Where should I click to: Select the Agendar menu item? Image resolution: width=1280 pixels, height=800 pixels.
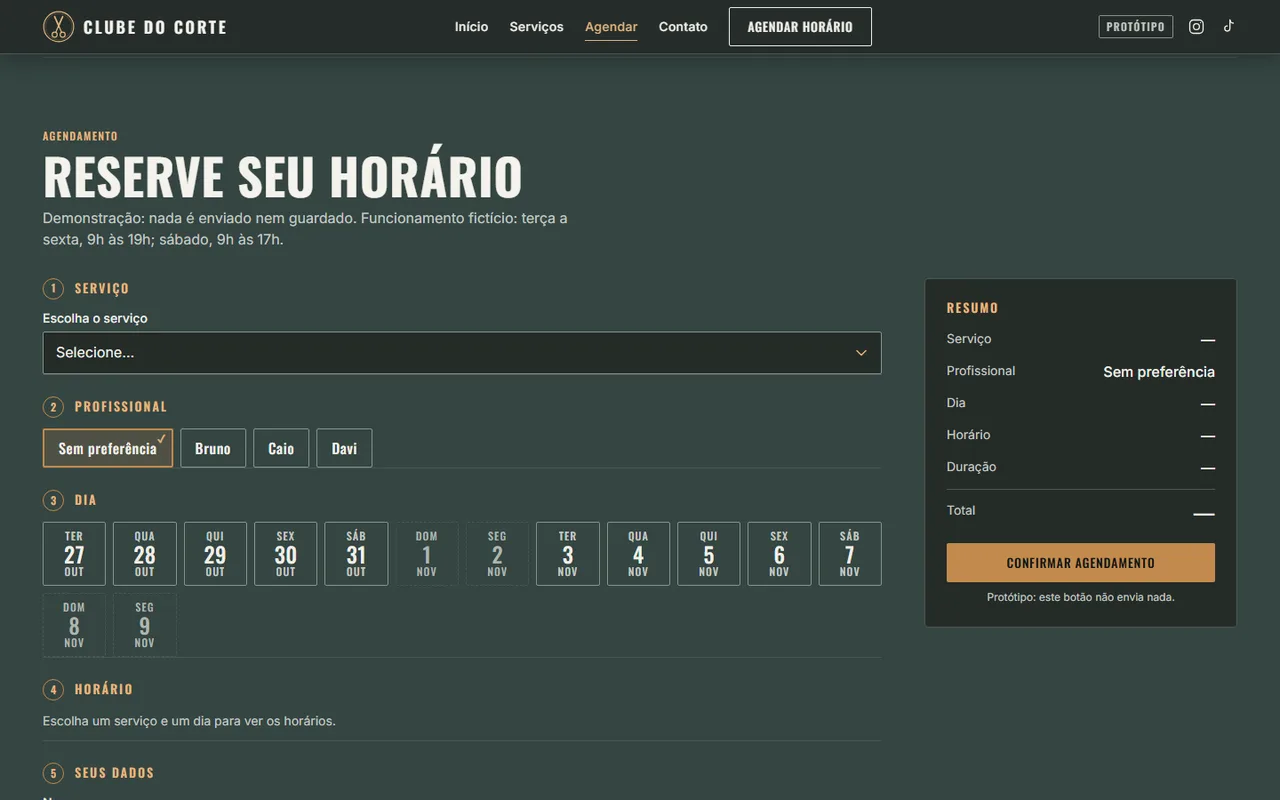(x=611, y=27)
